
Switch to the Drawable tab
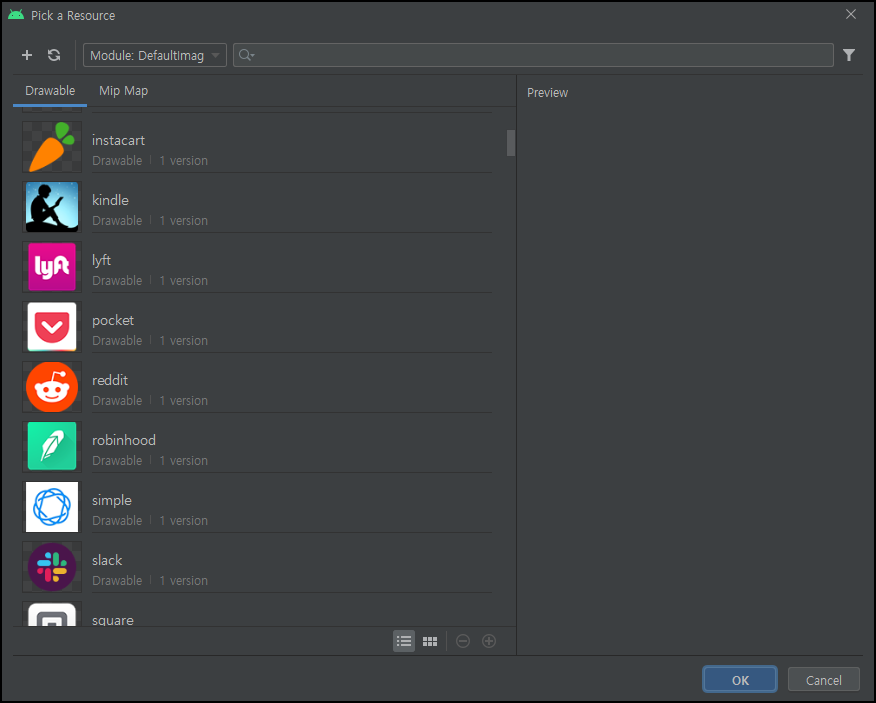coord(50,91)
